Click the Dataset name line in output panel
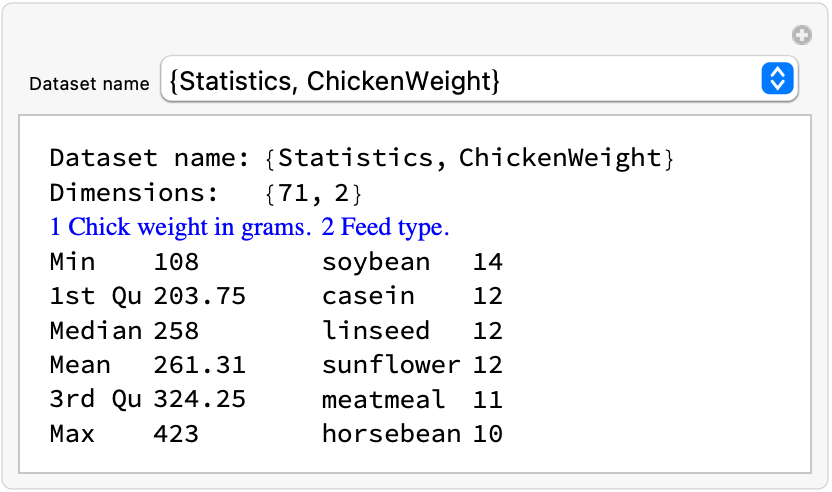 pyautogui.click(x=363, y=158)
